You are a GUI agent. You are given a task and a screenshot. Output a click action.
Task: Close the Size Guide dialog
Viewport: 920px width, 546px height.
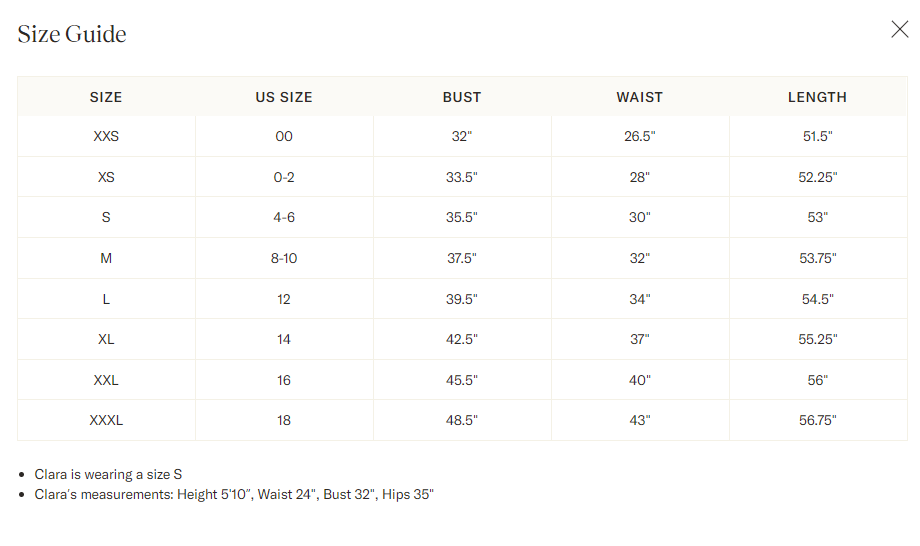(x=899, y=30)
